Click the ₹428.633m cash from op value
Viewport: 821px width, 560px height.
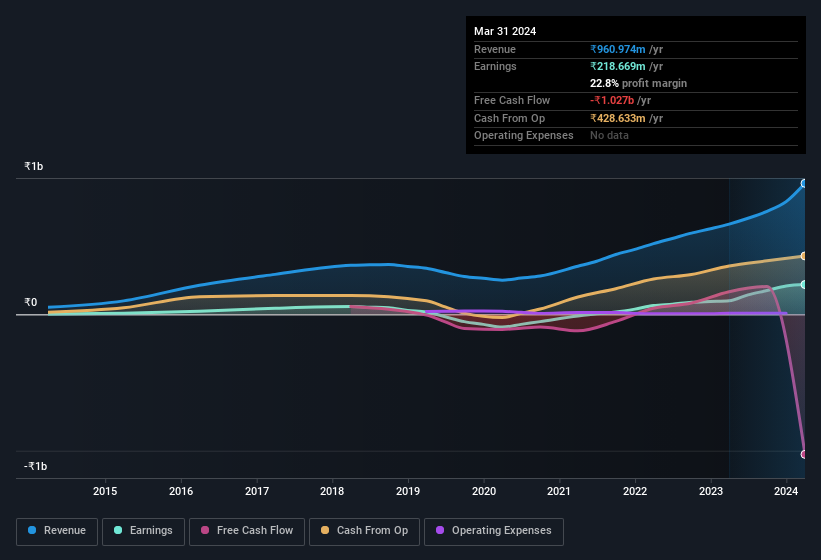618,118
